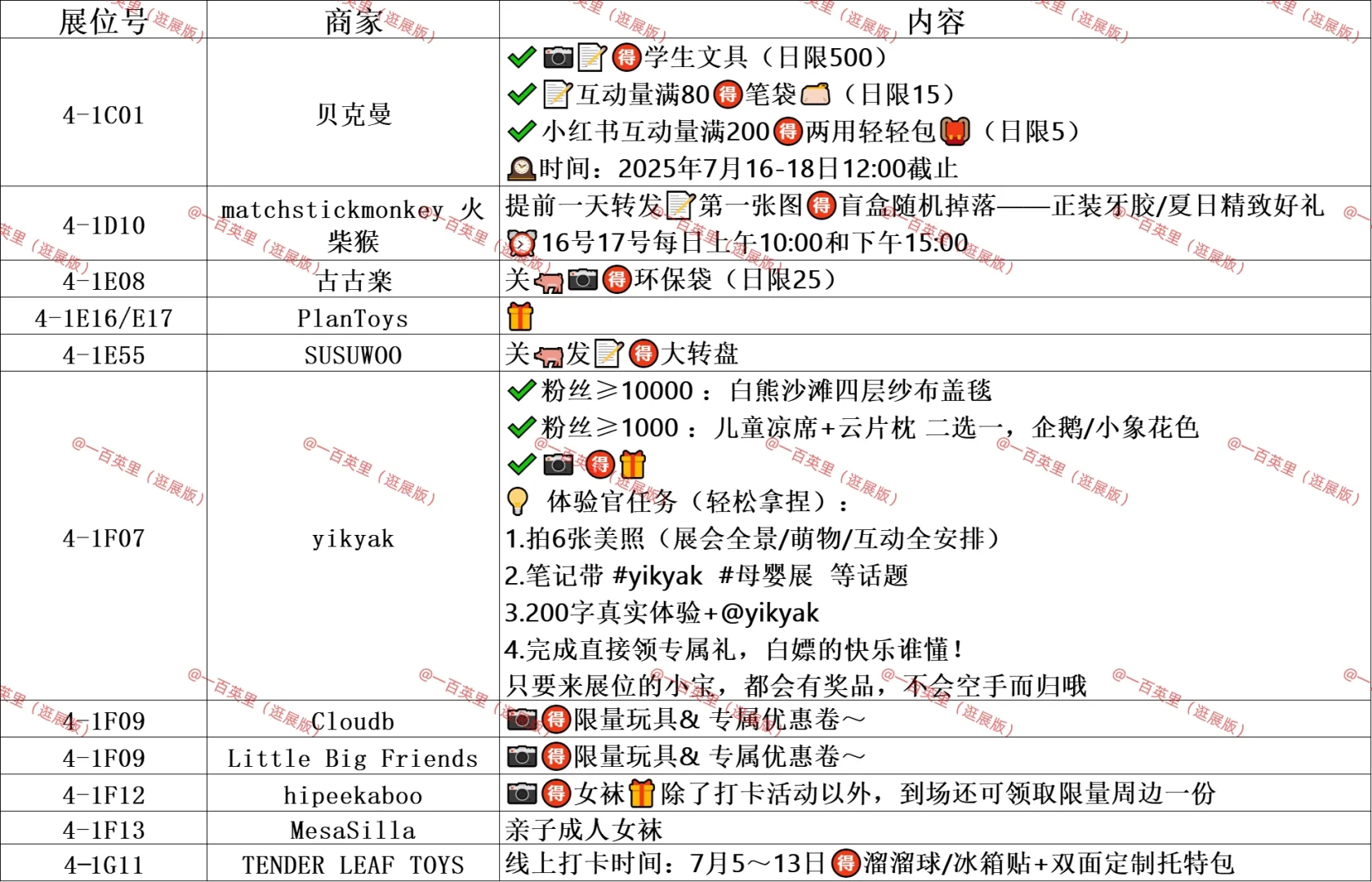The width and height of the screenshot is (1372, 882).
Task: Click the text 时间：2025年7月16-18日12:00截止
Action: click(748, 169)
